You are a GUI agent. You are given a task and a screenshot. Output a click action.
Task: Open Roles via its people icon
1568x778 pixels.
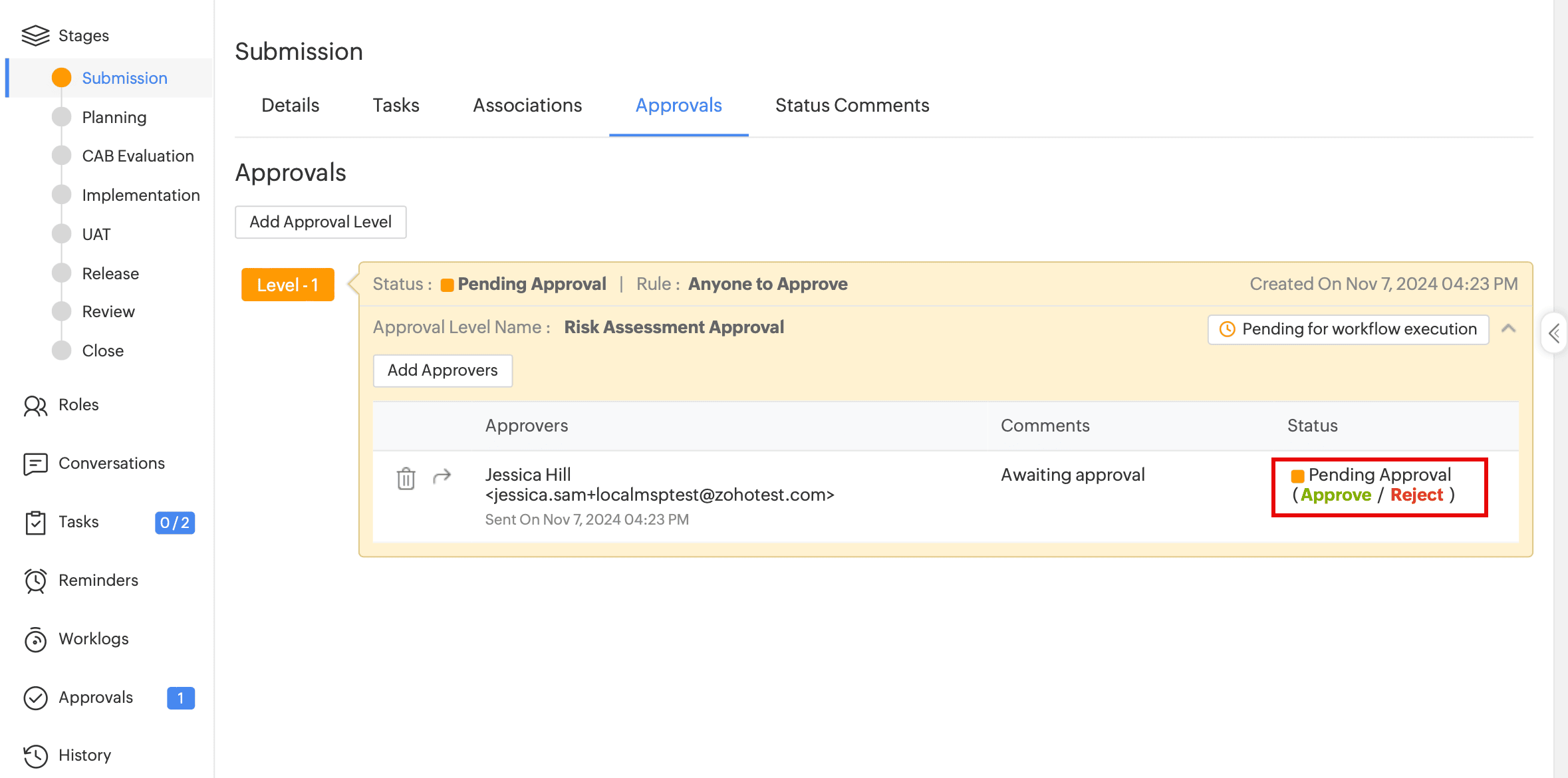35,405
